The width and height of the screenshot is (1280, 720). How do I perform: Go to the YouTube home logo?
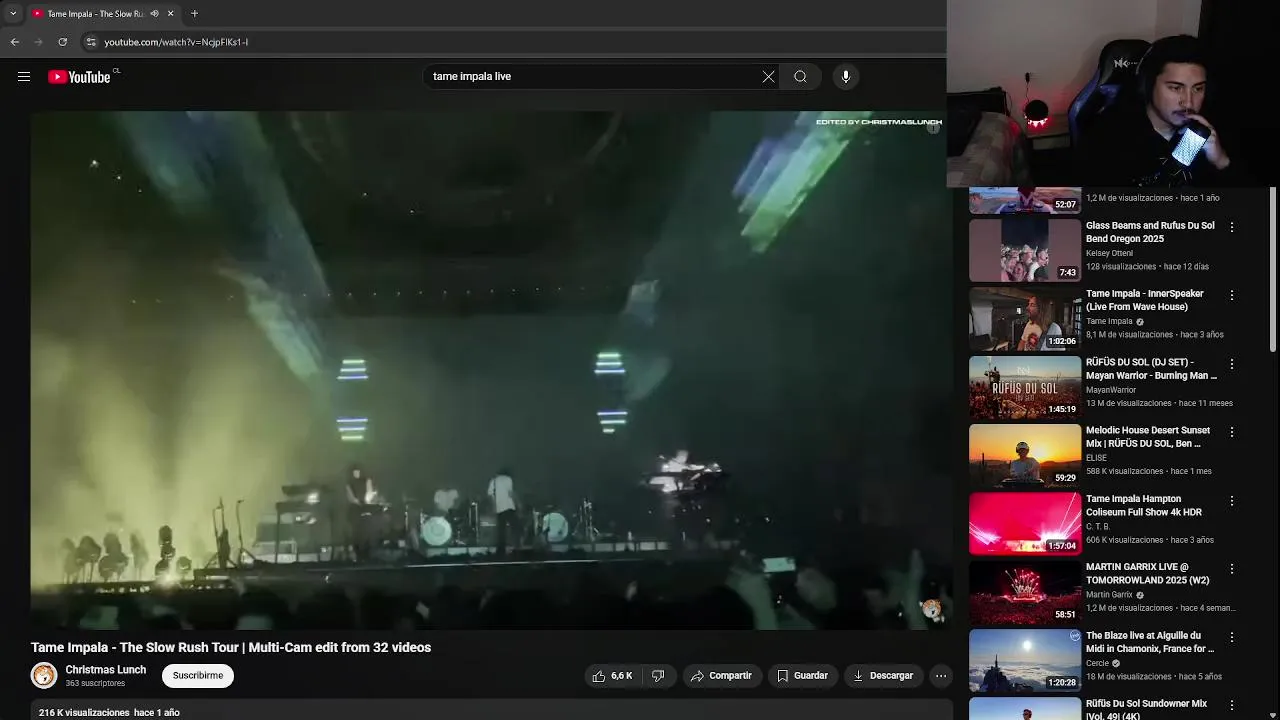click(x=79, y=77)
